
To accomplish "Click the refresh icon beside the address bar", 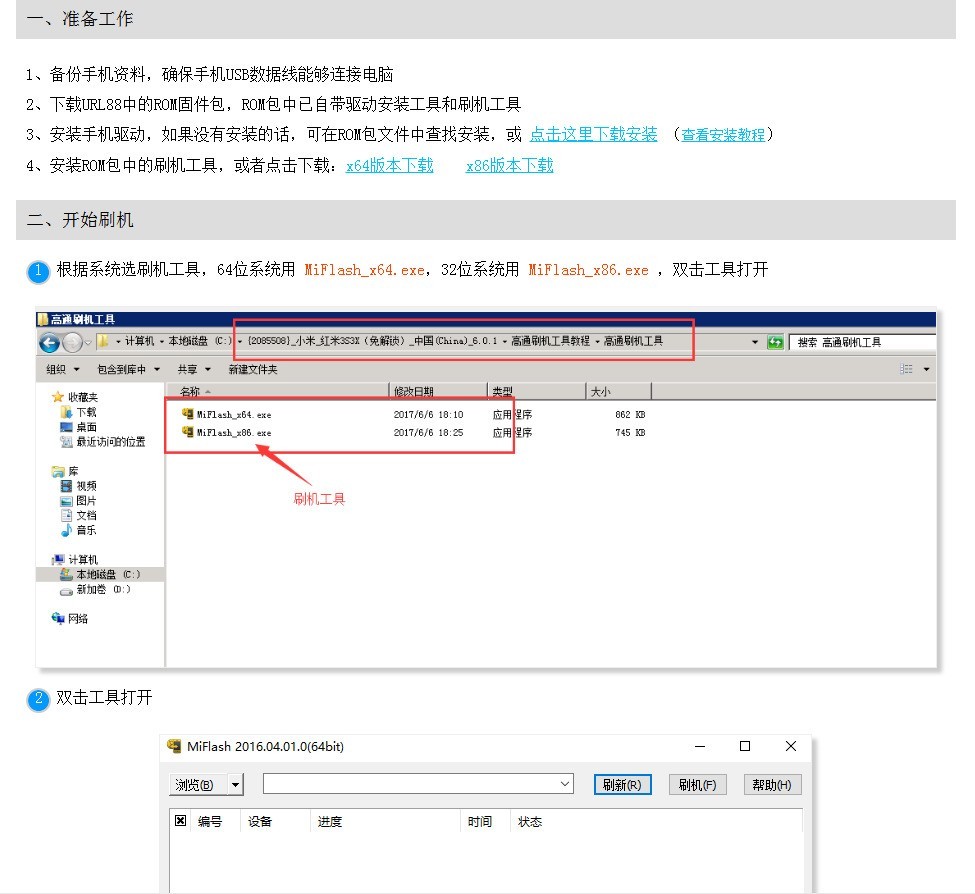I will pyautogui.click(x=772, y=341).
